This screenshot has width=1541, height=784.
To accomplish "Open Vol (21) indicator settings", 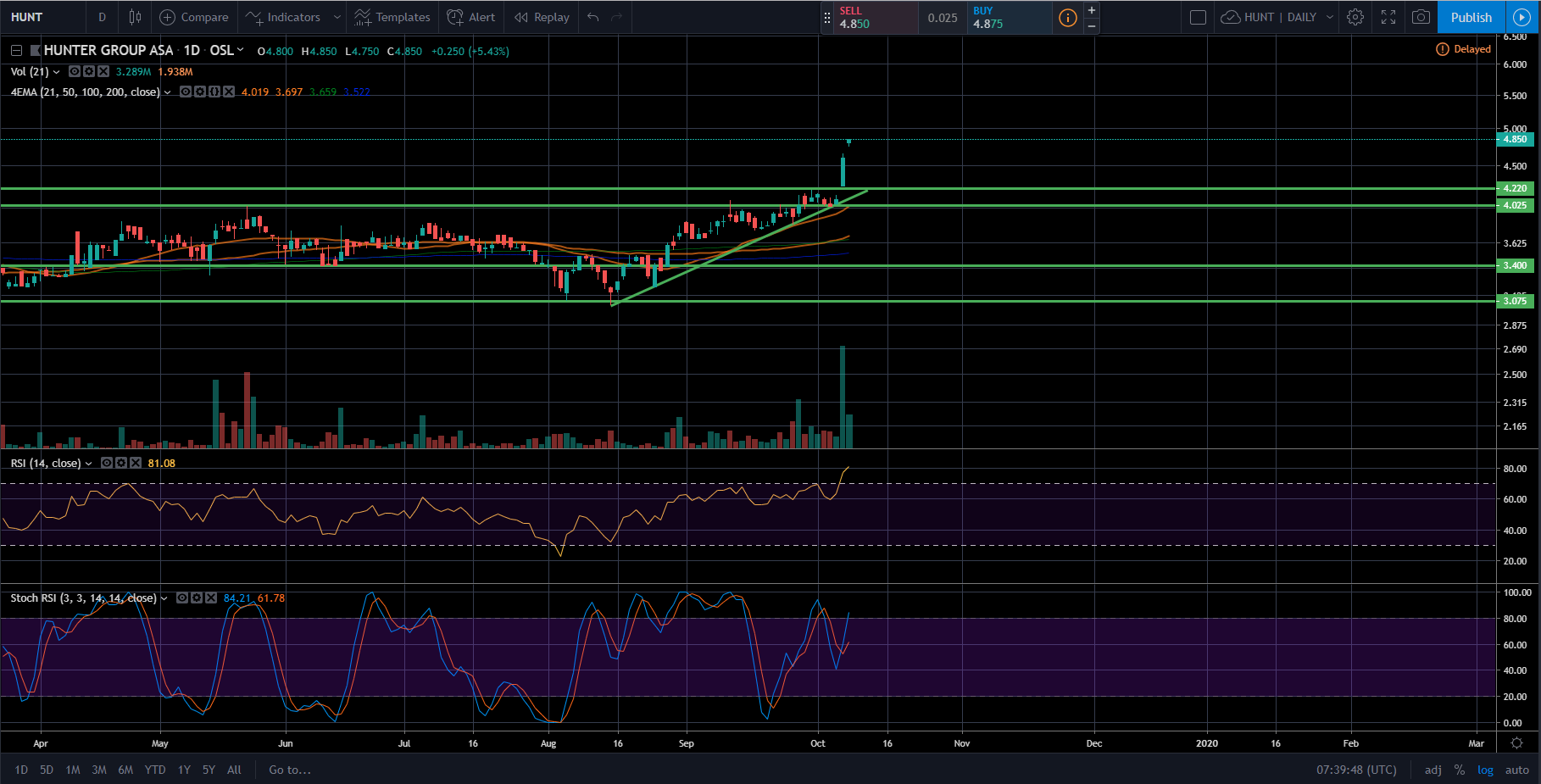I will [x=89, y=72].
